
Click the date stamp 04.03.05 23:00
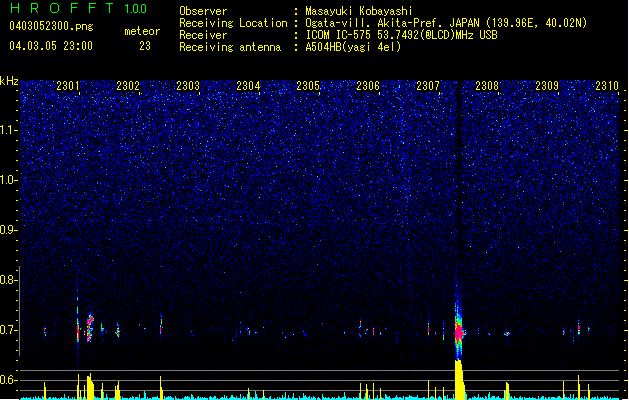[51, 46]
